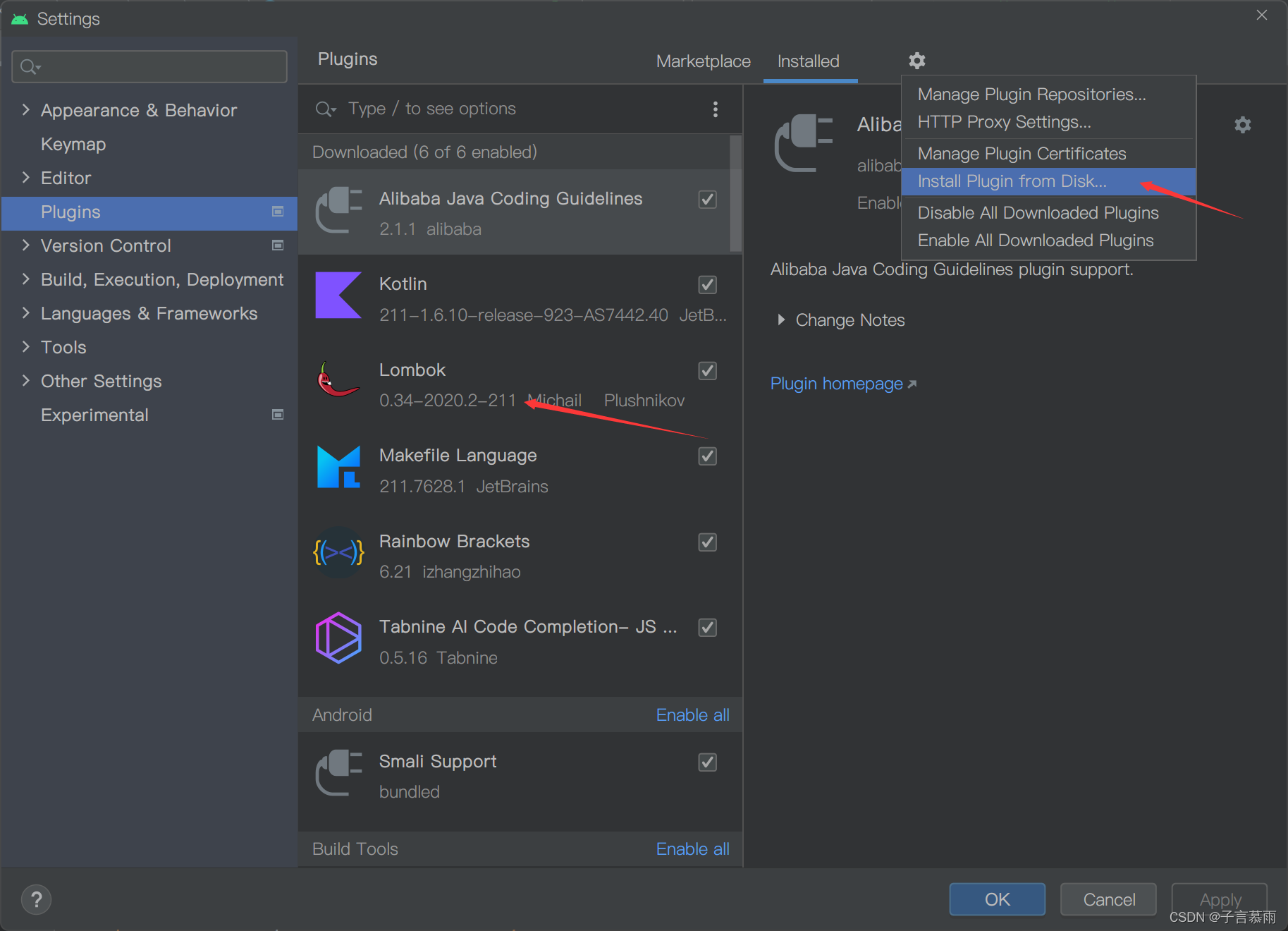
Task: Click Enable all for Android plugins
Action: point(692,715)
